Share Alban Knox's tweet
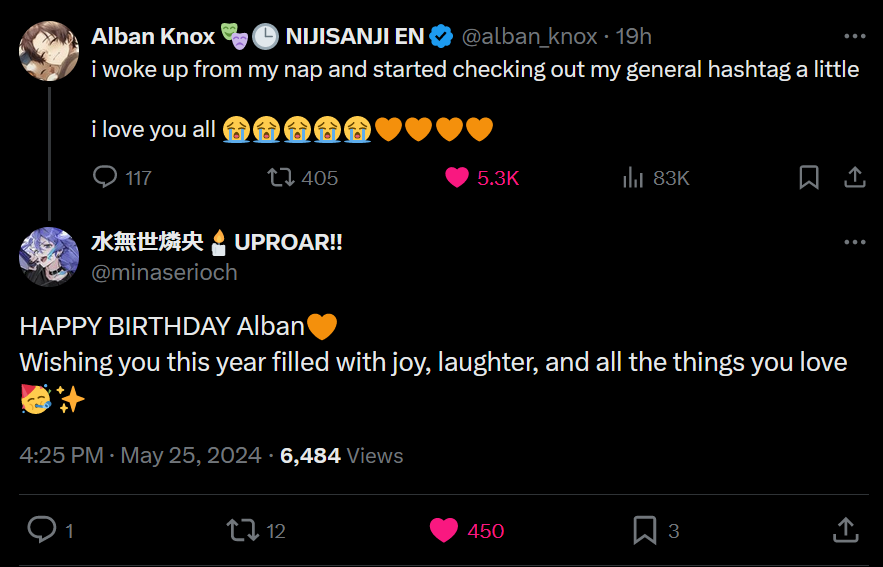 pyautogui.click(x=855, y=178)
